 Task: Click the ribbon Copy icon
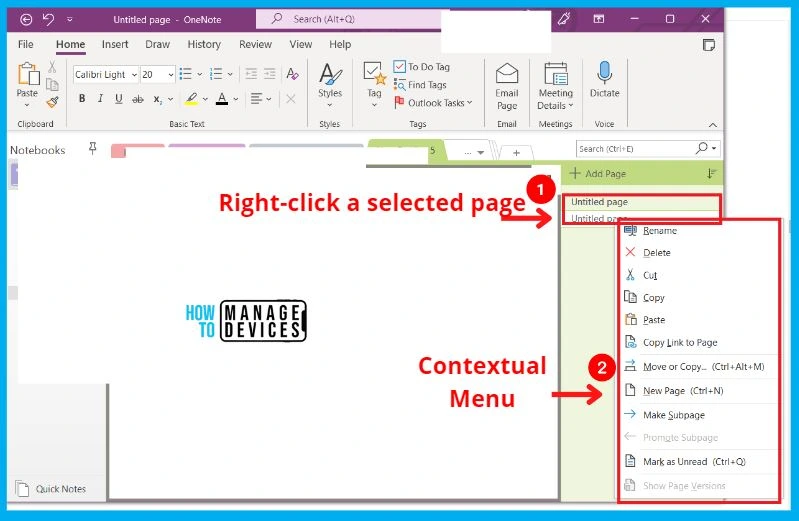coord(52,84)
